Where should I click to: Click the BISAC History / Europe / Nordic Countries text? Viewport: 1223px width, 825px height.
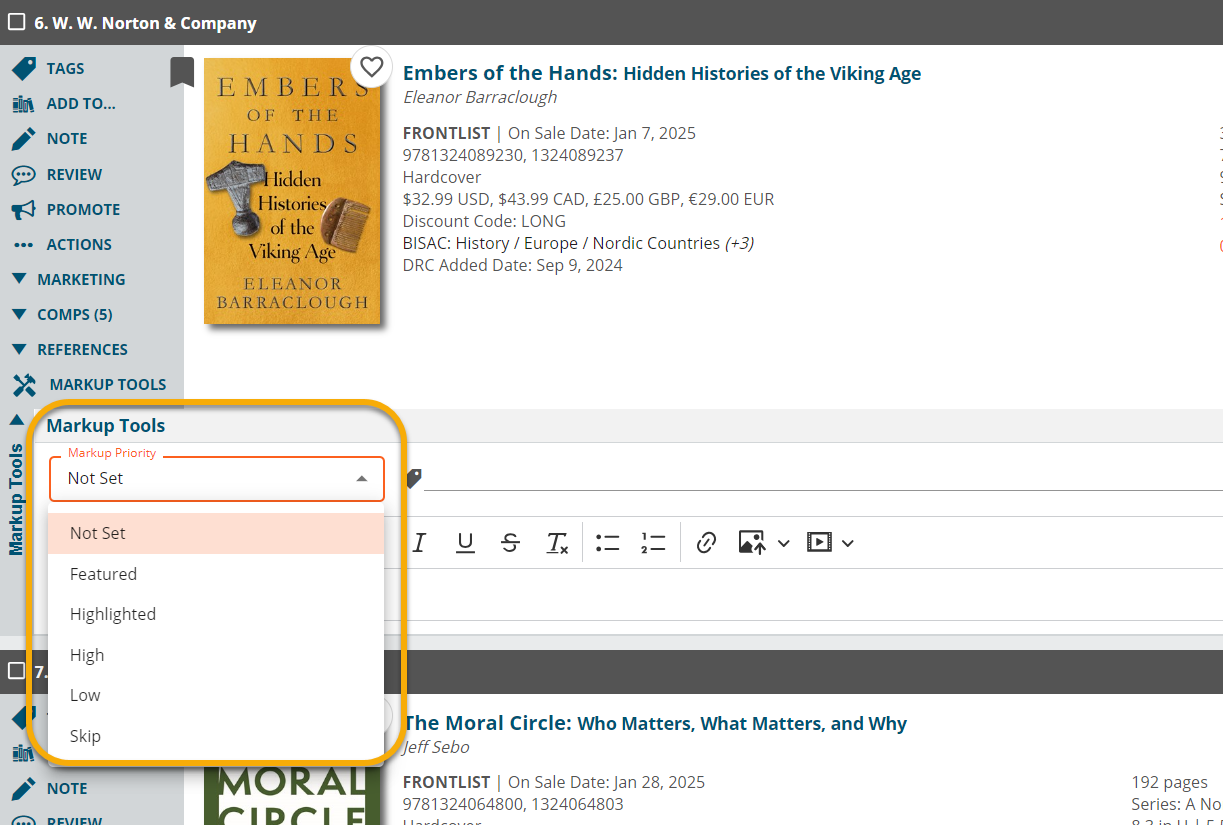pos(561,243)
